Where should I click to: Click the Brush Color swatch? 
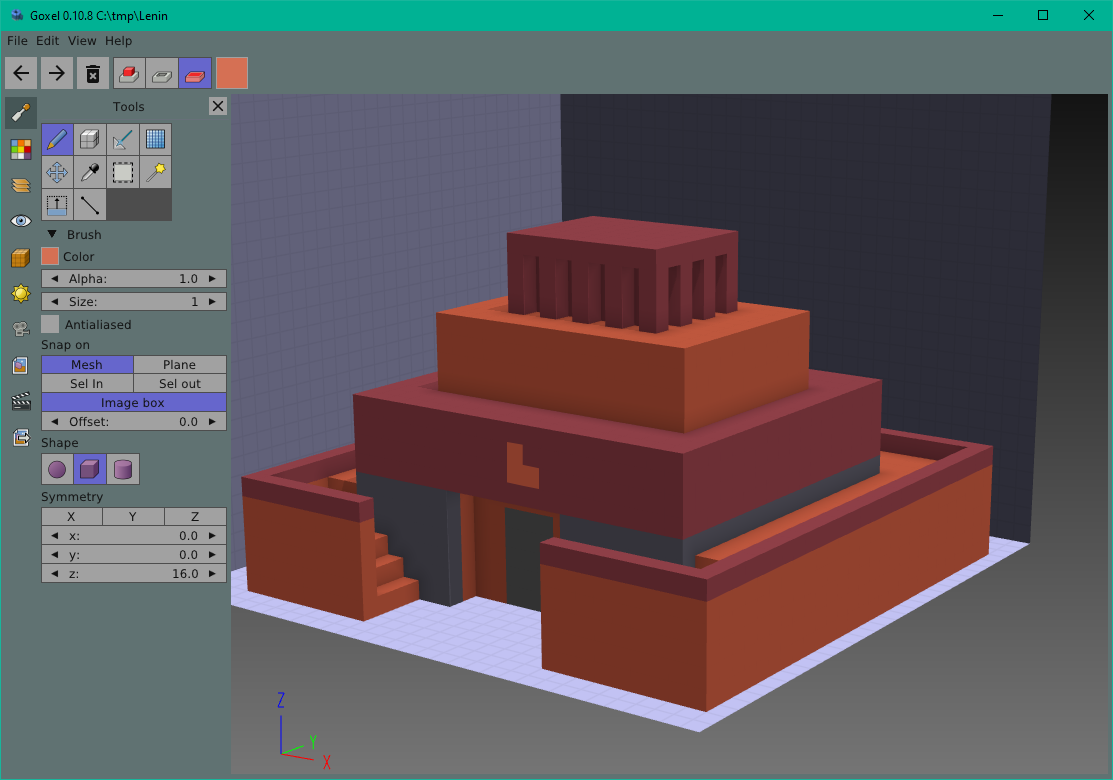coord(50,256)
